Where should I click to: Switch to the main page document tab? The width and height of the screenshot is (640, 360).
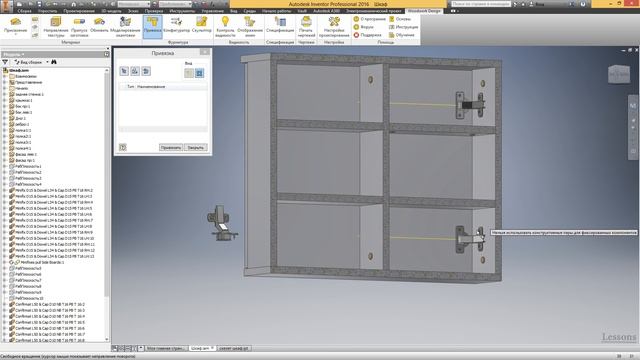tap(165, 348)
